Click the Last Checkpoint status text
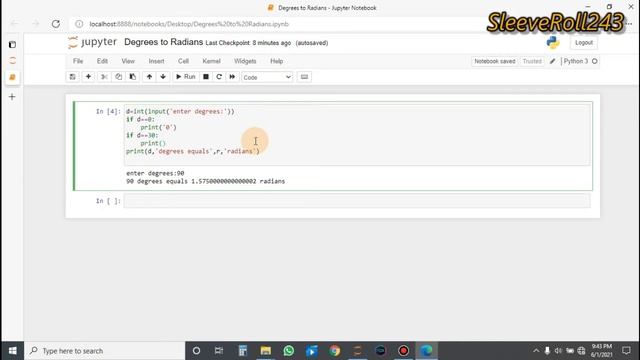Screen dimensions: 640x360 248,43
